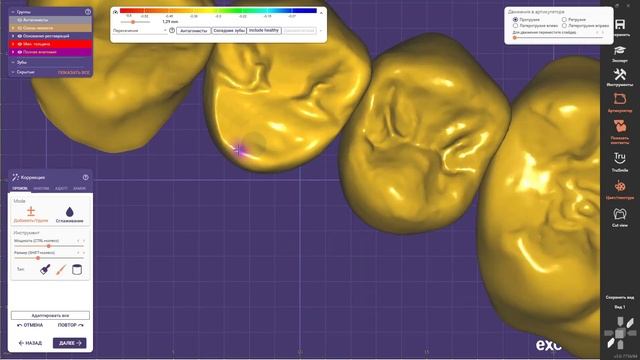Select Laterotrusion right radio button
This screenshot has width=640, height=360.
point(564,25)
